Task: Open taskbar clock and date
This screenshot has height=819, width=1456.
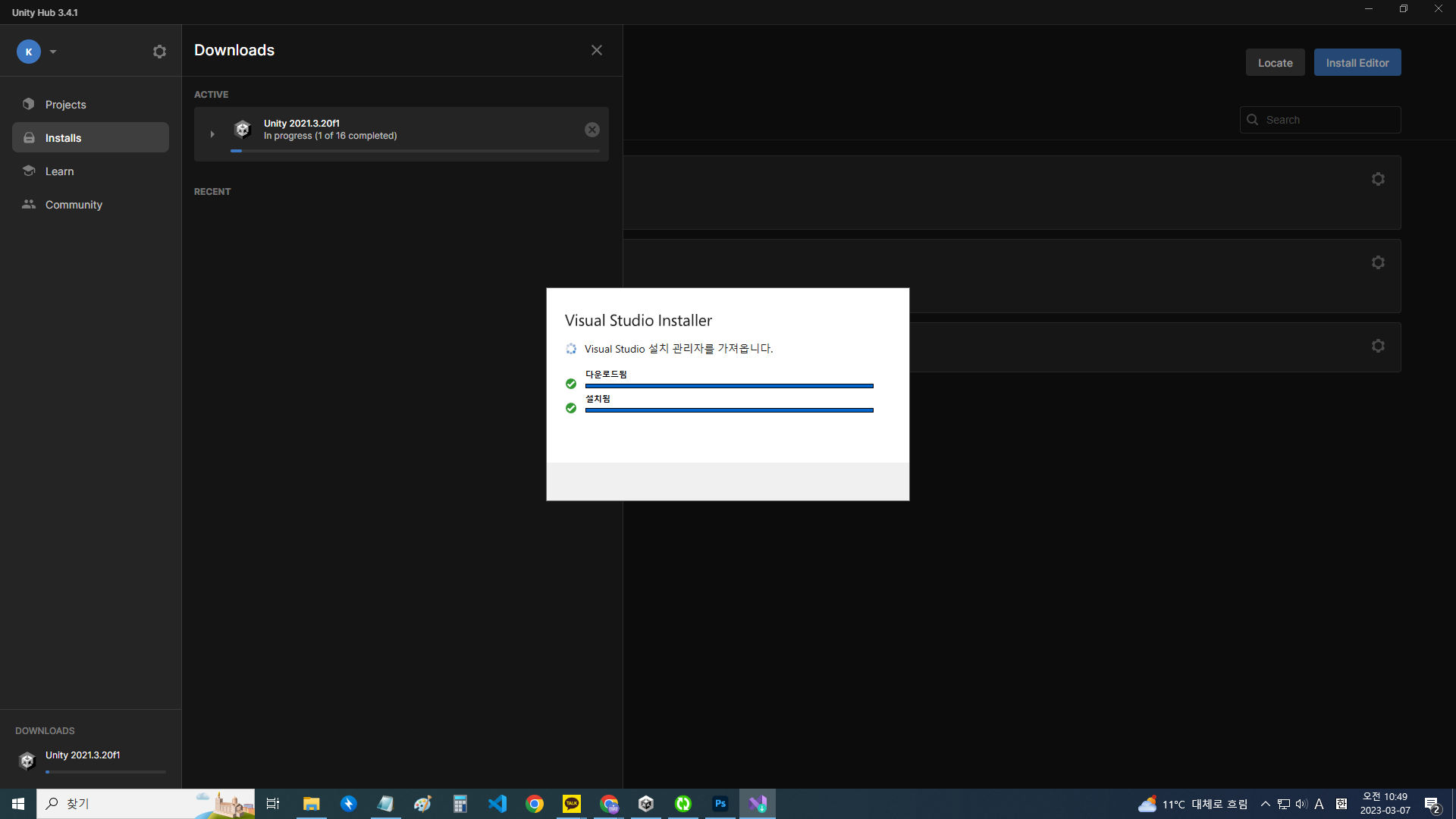Action: [x=1385, y=804]
